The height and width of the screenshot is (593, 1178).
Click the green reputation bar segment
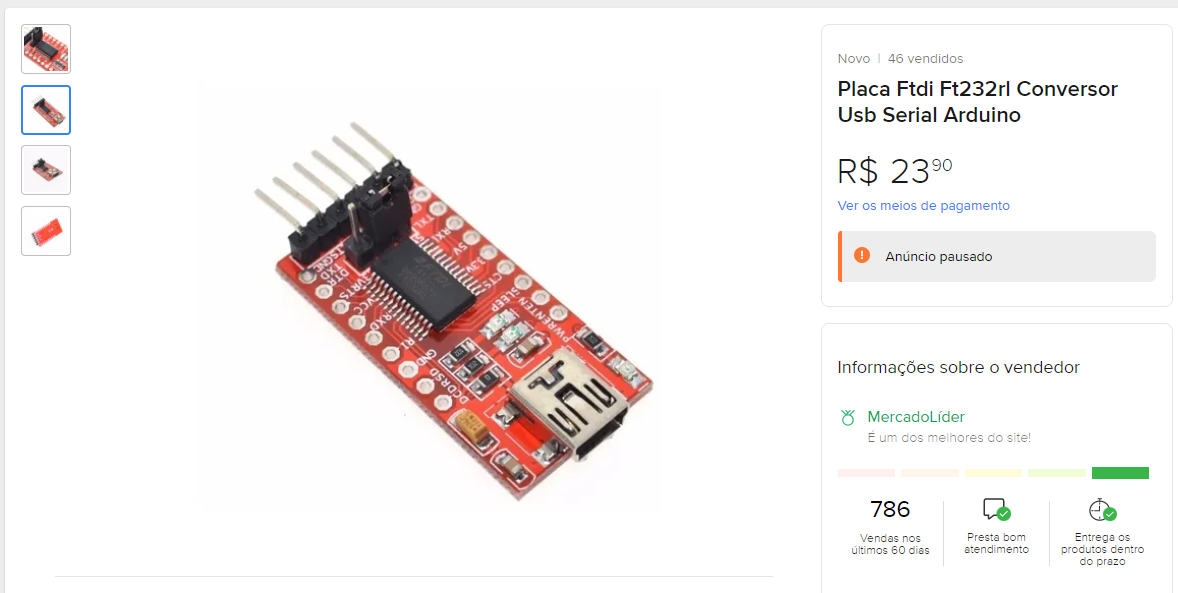click(x=1120, y=473)
